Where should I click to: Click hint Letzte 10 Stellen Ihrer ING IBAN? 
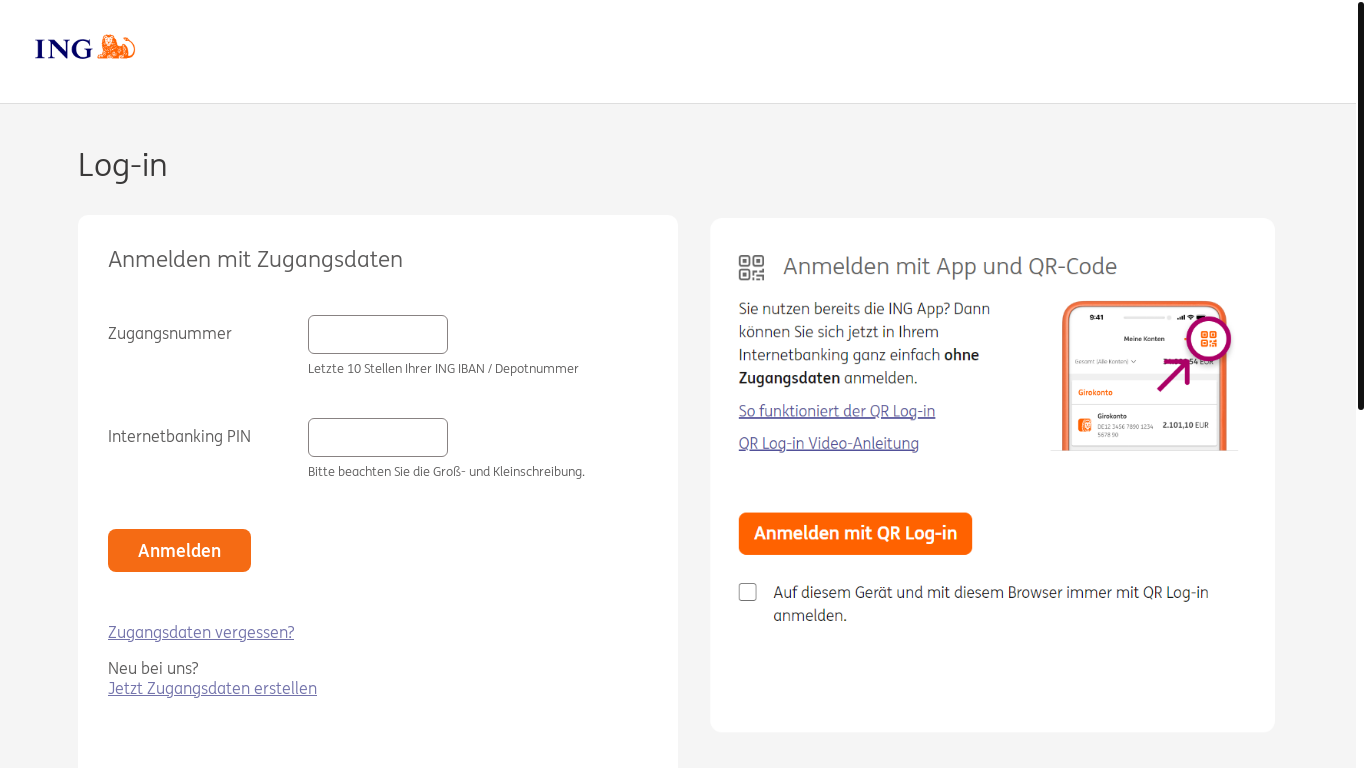pyautogui.click(x=443, y=368)
